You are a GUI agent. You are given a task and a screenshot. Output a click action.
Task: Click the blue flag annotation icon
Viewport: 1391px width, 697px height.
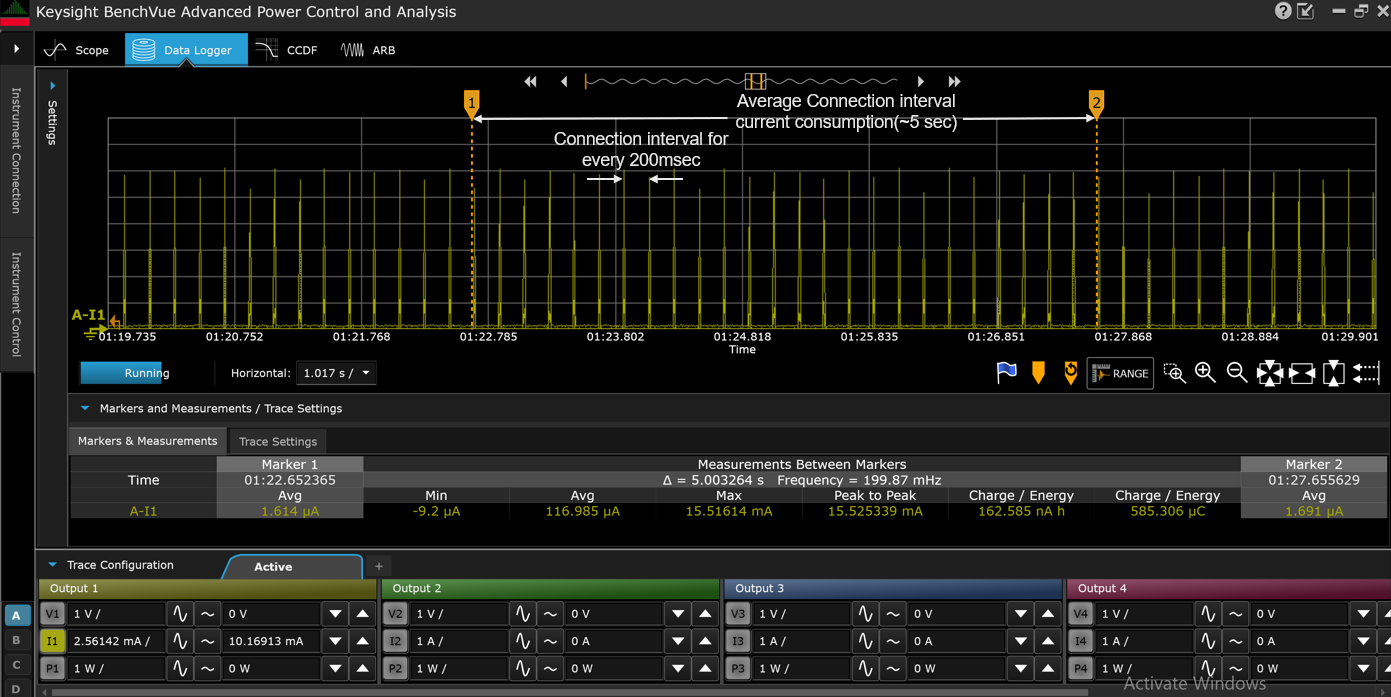pos(1006,373)
